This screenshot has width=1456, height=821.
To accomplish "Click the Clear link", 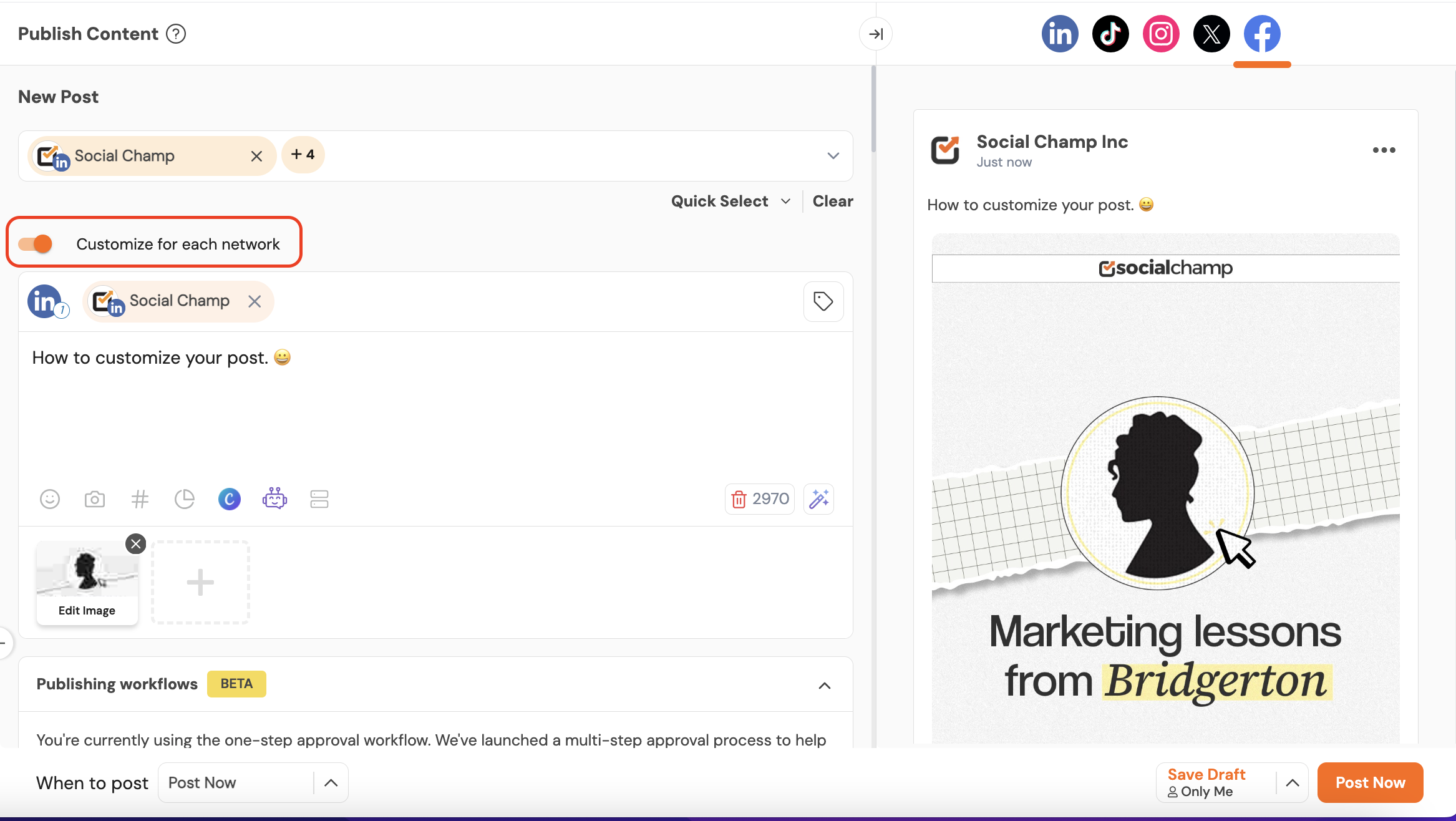I will coord(833,201).
